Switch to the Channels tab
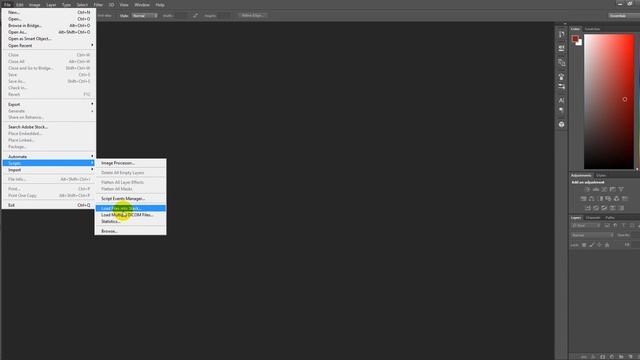This screenshot has height=360, width=640. click(x=593, y=218)
